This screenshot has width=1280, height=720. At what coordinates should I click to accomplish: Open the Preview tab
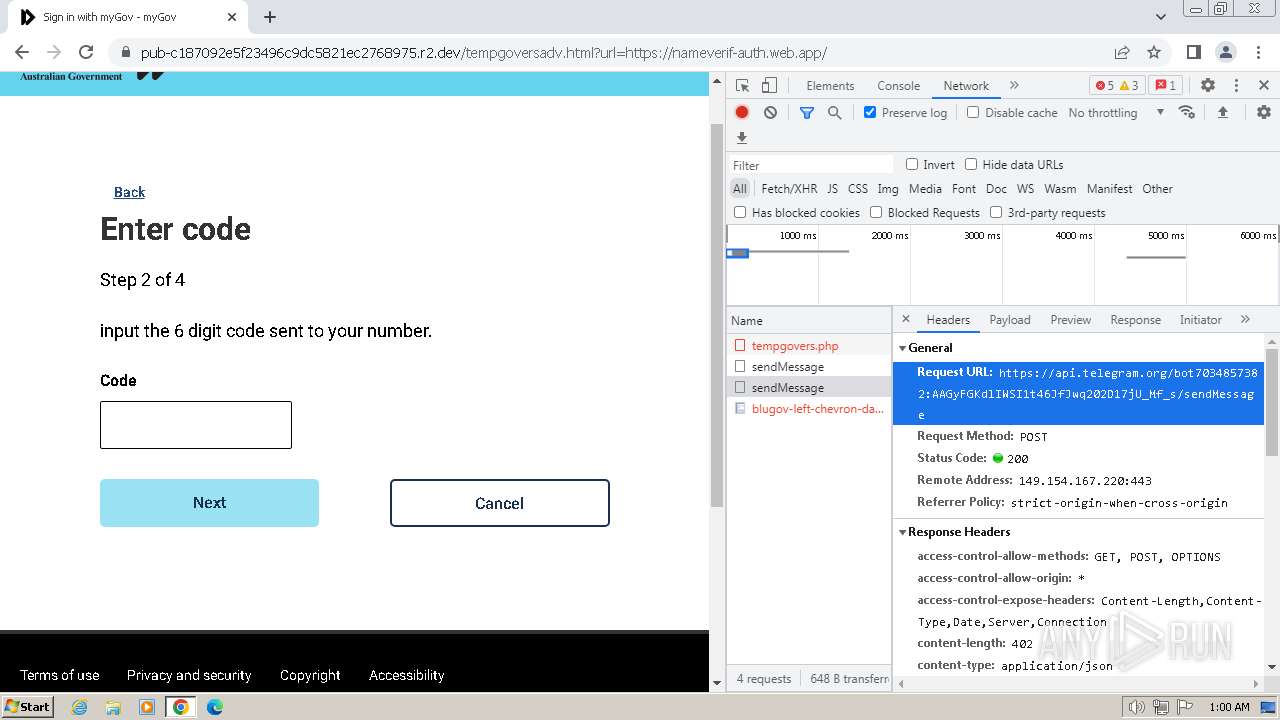pos(1070,320)
